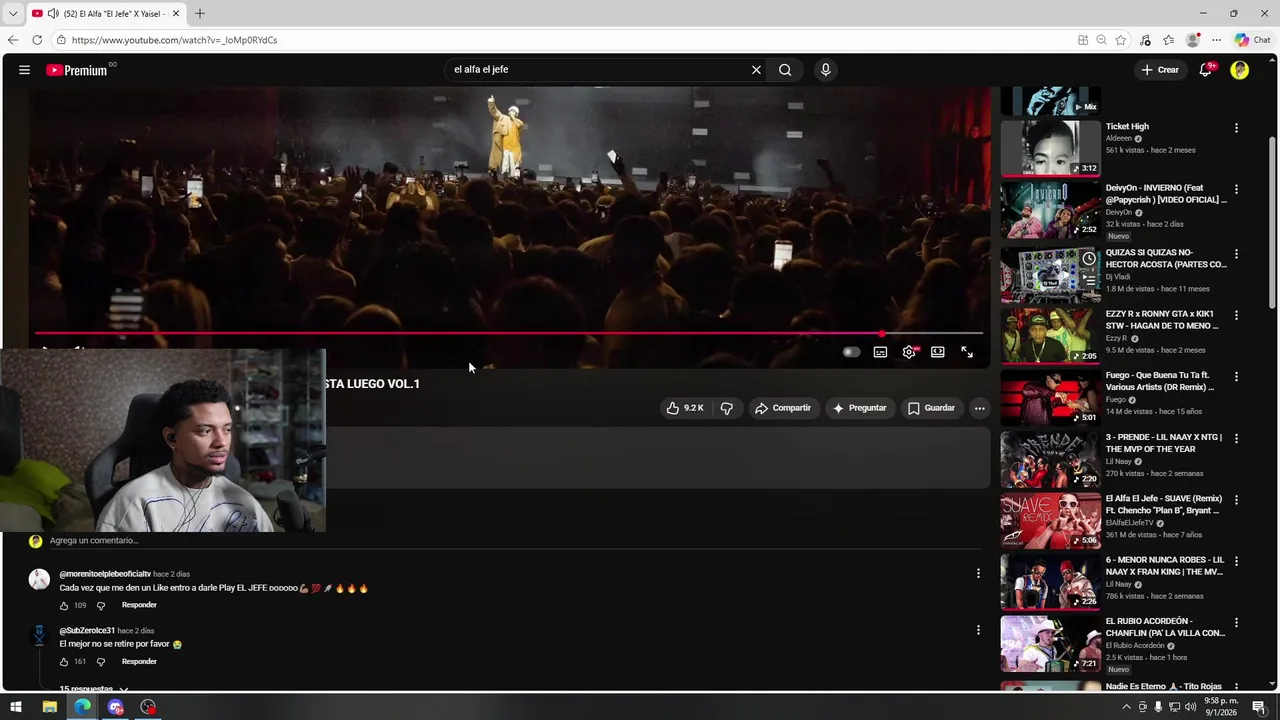Screen dimensions: 1280x720
Task: Reload the page
Action: 37,40
